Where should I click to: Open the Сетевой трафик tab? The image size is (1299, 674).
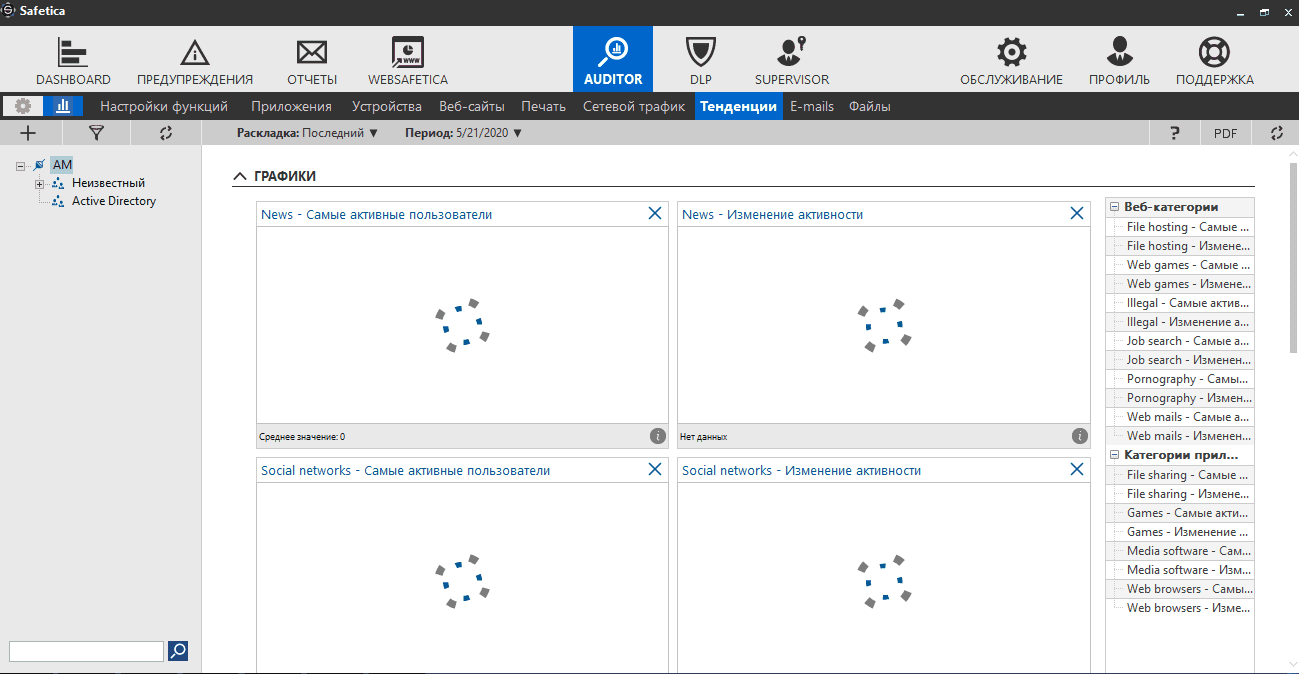[x=634, y=106]
